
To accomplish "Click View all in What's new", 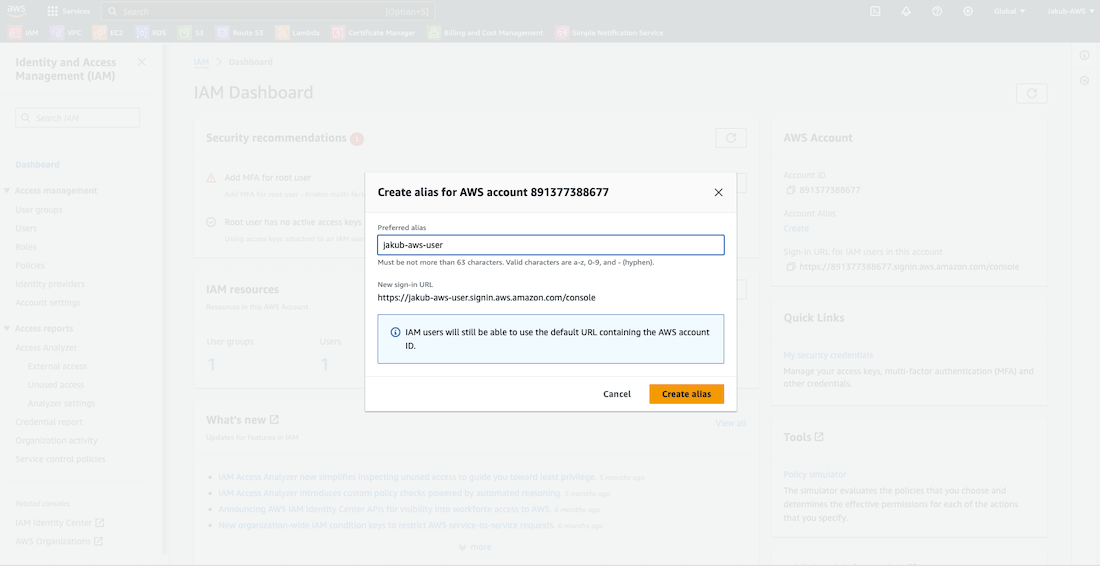I will (x=730, y=423).
